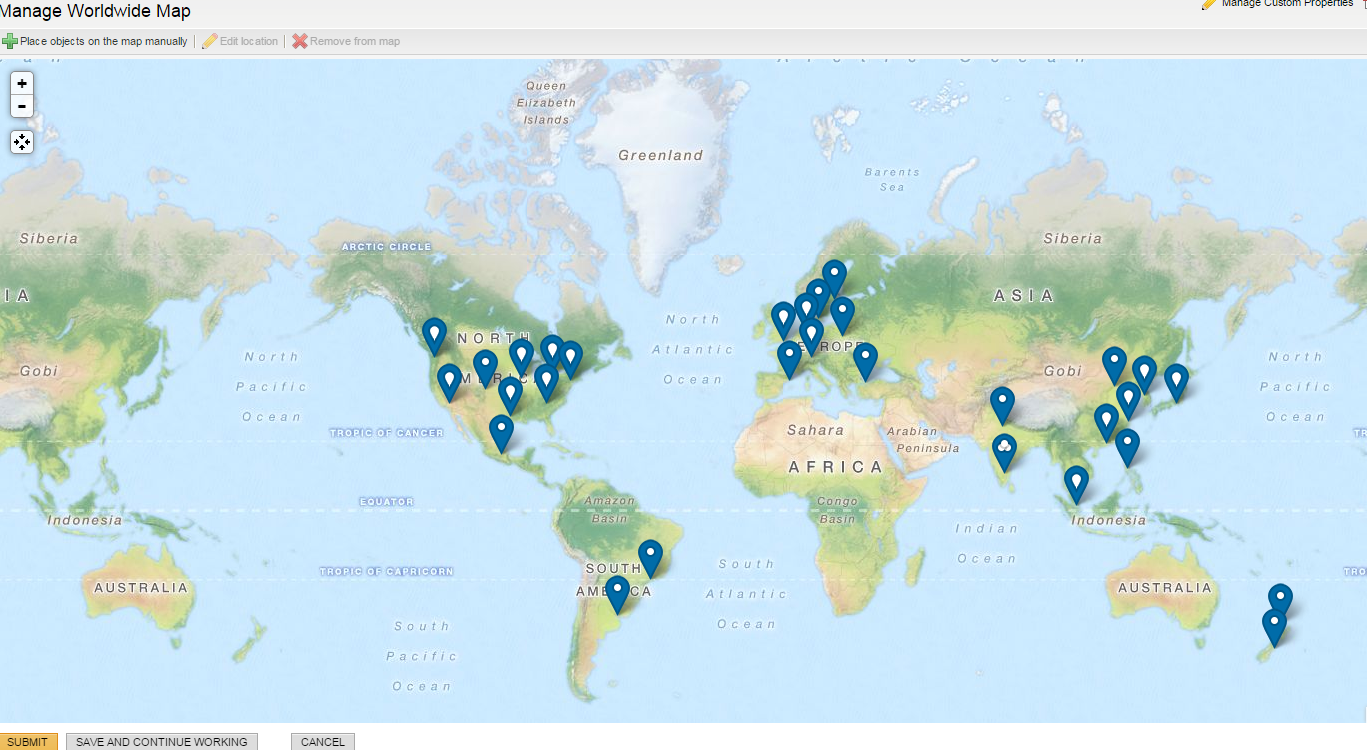Click the Brazil map pin
1367x750 pixels.
(x=651, y=559)
